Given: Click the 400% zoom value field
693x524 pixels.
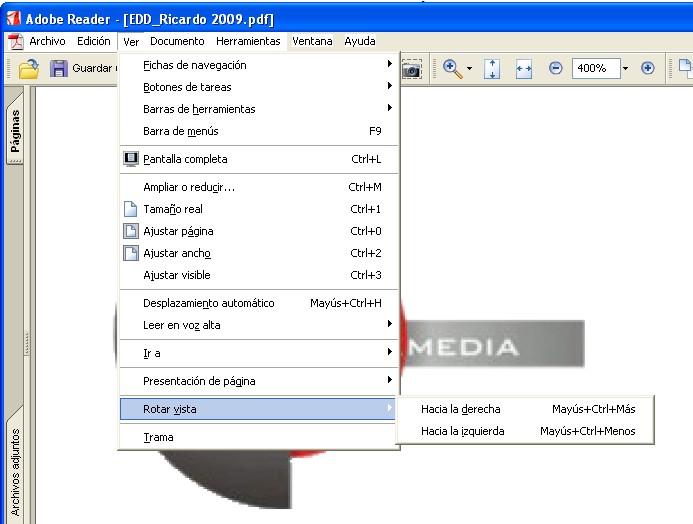Looking at the screenshot, I should pyautogui.click(x=596, y=68).
